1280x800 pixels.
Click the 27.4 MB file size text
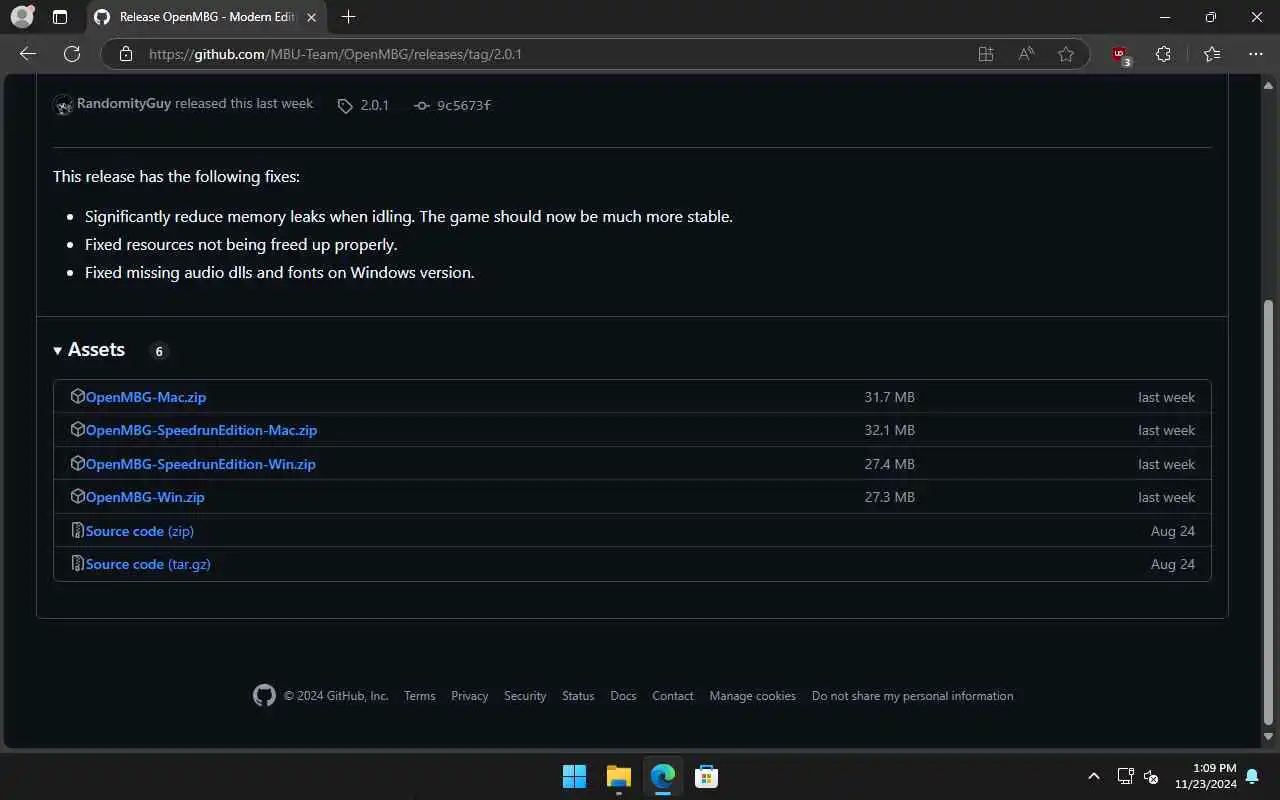click(x=890, y=464)
